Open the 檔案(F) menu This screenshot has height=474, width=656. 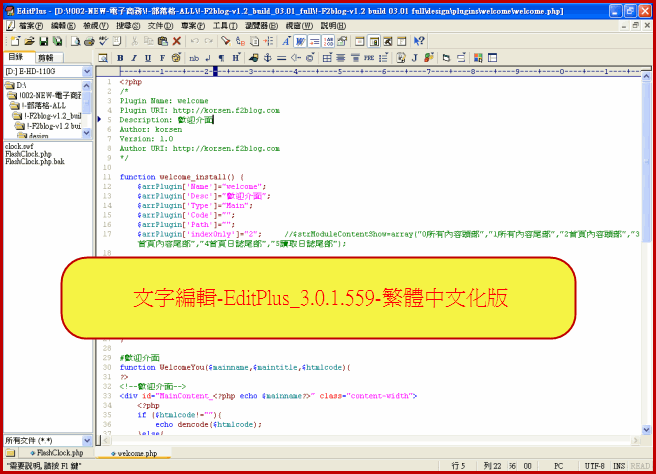tap(30, 24)
